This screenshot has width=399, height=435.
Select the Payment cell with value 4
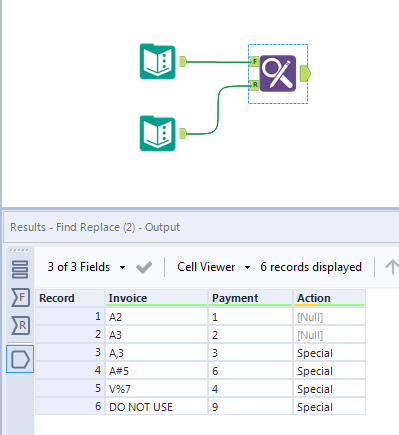(250, 389)
